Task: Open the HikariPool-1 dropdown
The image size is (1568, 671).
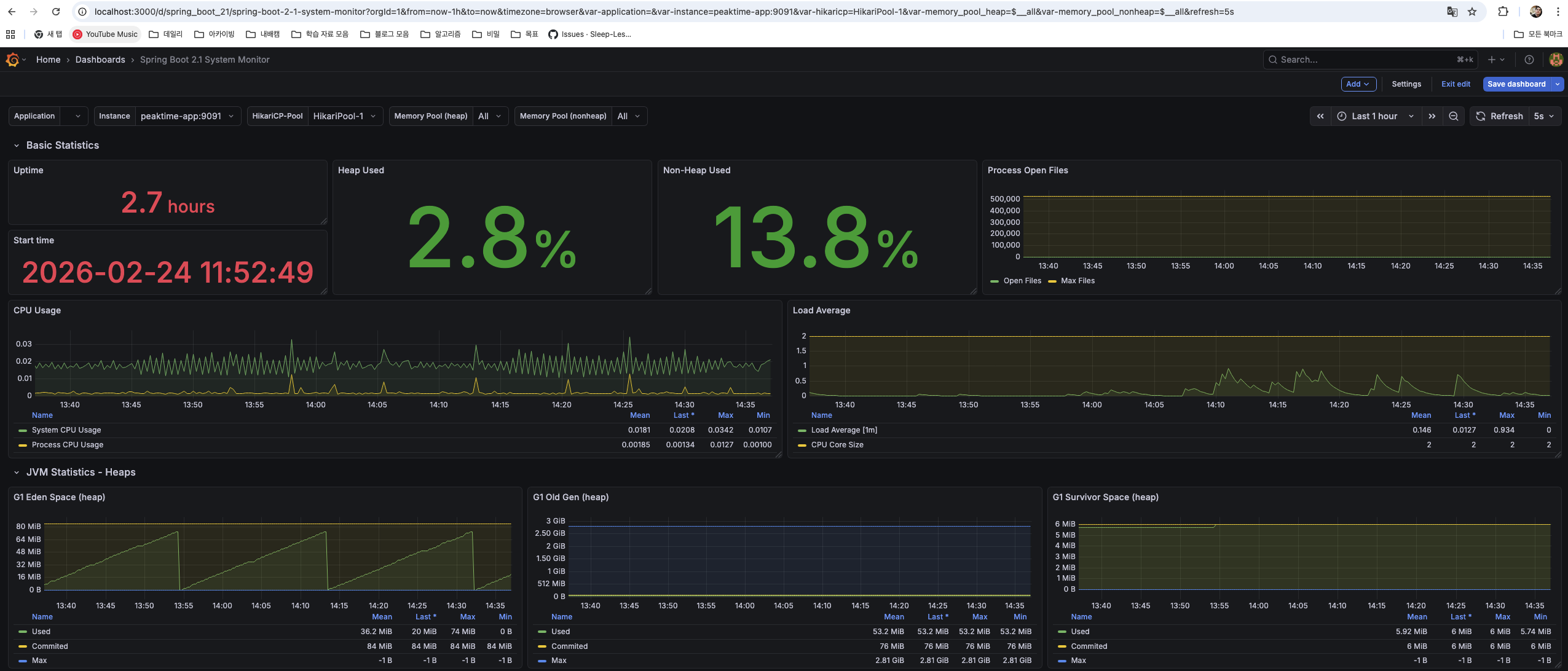Action: pos(345,116)
